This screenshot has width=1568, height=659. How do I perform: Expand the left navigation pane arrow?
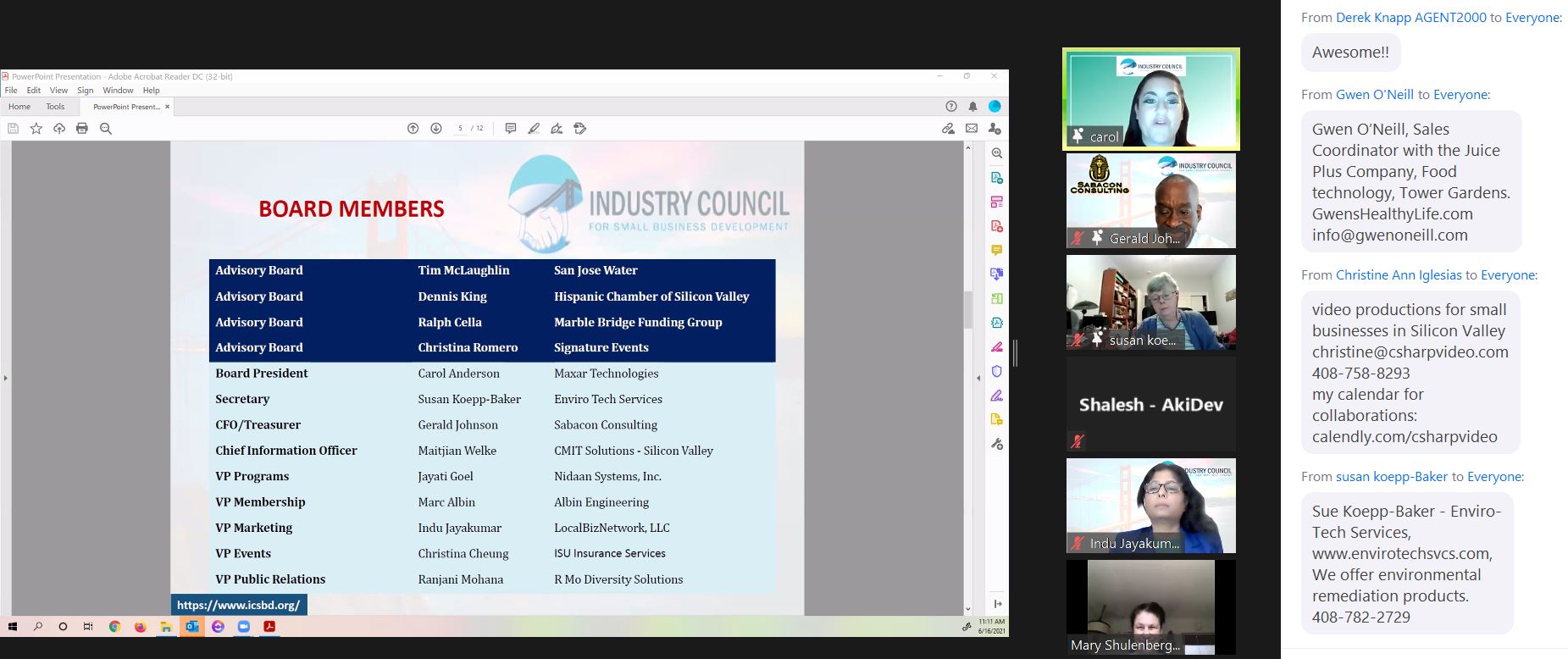(5, 378)
